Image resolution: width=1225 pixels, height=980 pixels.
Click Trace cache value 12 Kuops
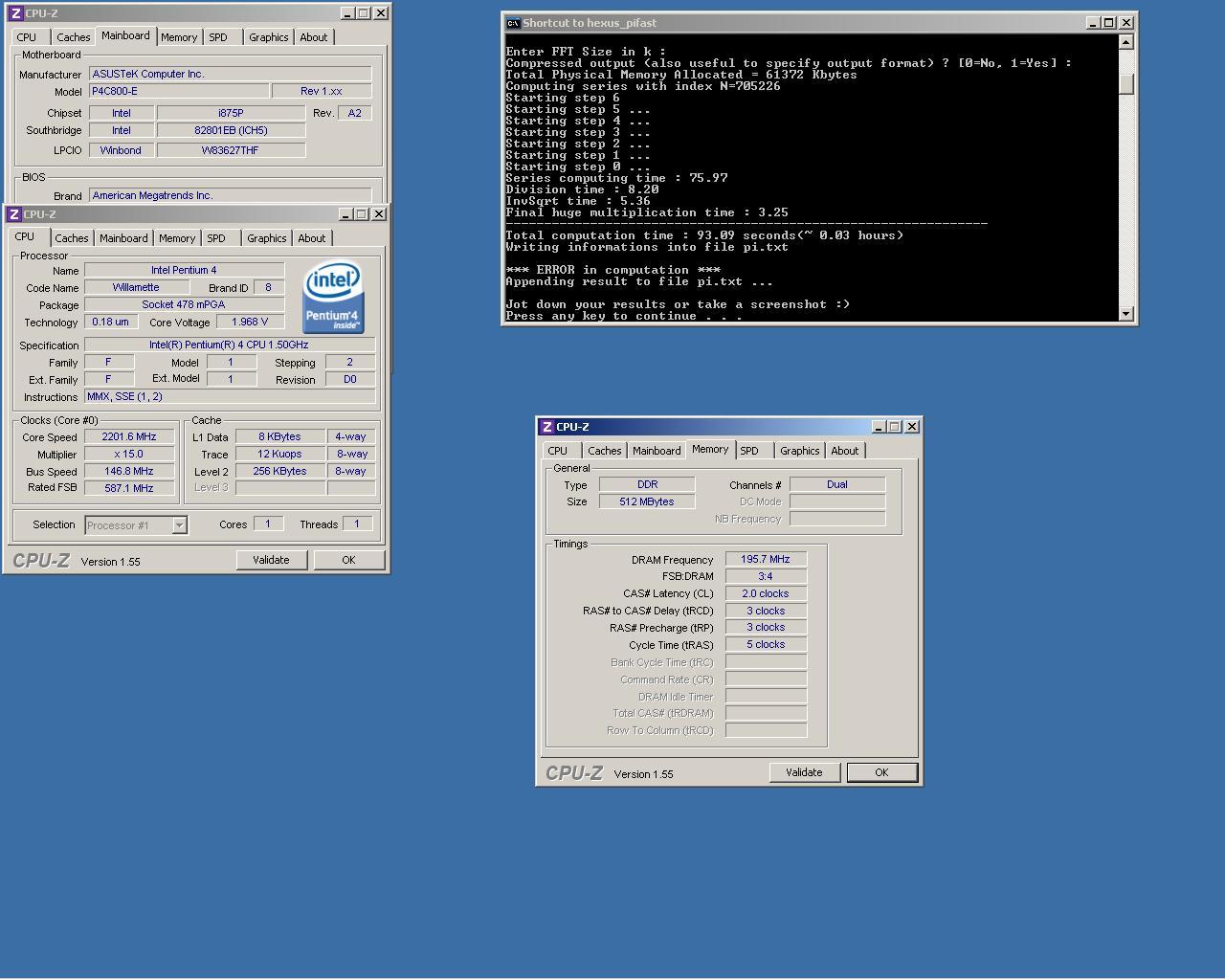[x=279, y=454]
